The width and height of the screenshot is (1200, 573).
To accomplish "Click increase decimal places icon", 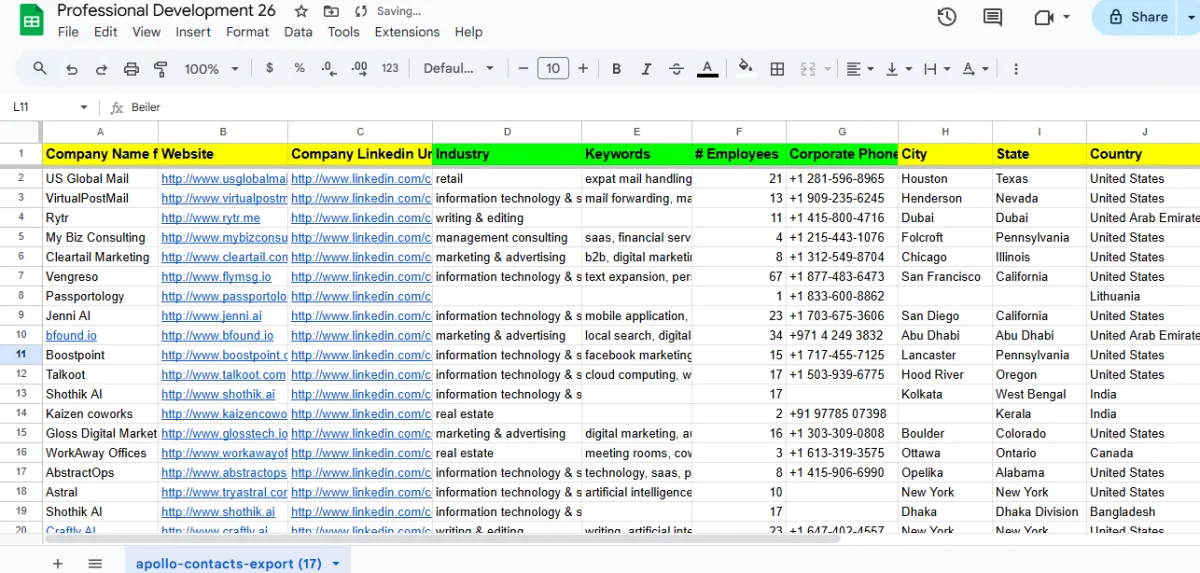I will click(x=360, y=69).
